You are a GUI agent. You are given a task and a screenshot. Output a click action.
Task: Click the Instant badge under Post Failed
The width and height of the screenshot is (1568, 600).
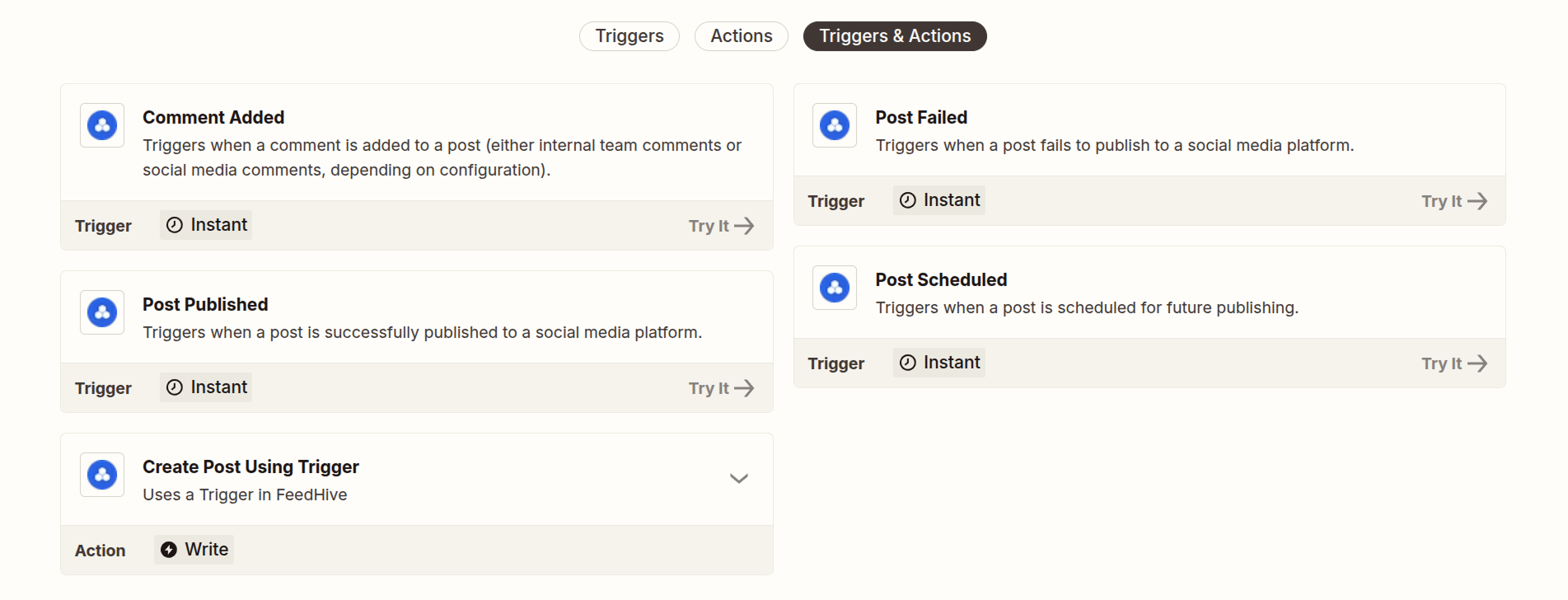[939, 200]
